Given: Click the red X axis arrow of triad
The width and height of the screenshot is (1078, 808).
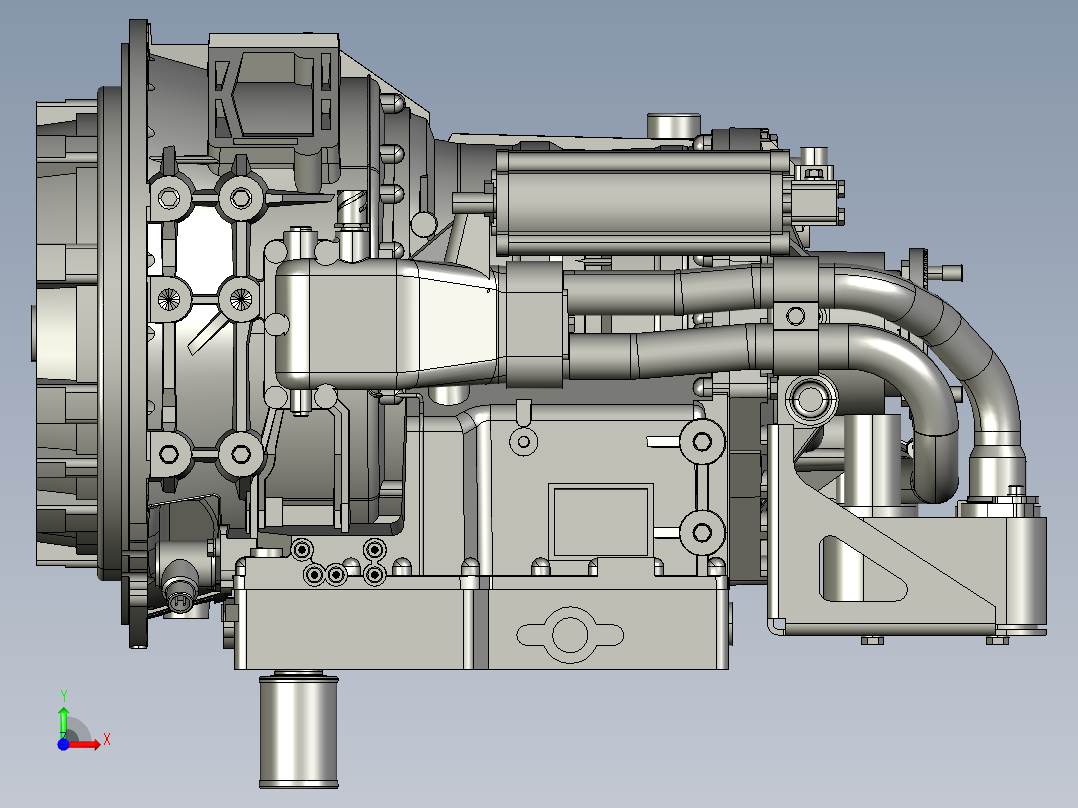Looking at the screenshot, I should (84, 743).
